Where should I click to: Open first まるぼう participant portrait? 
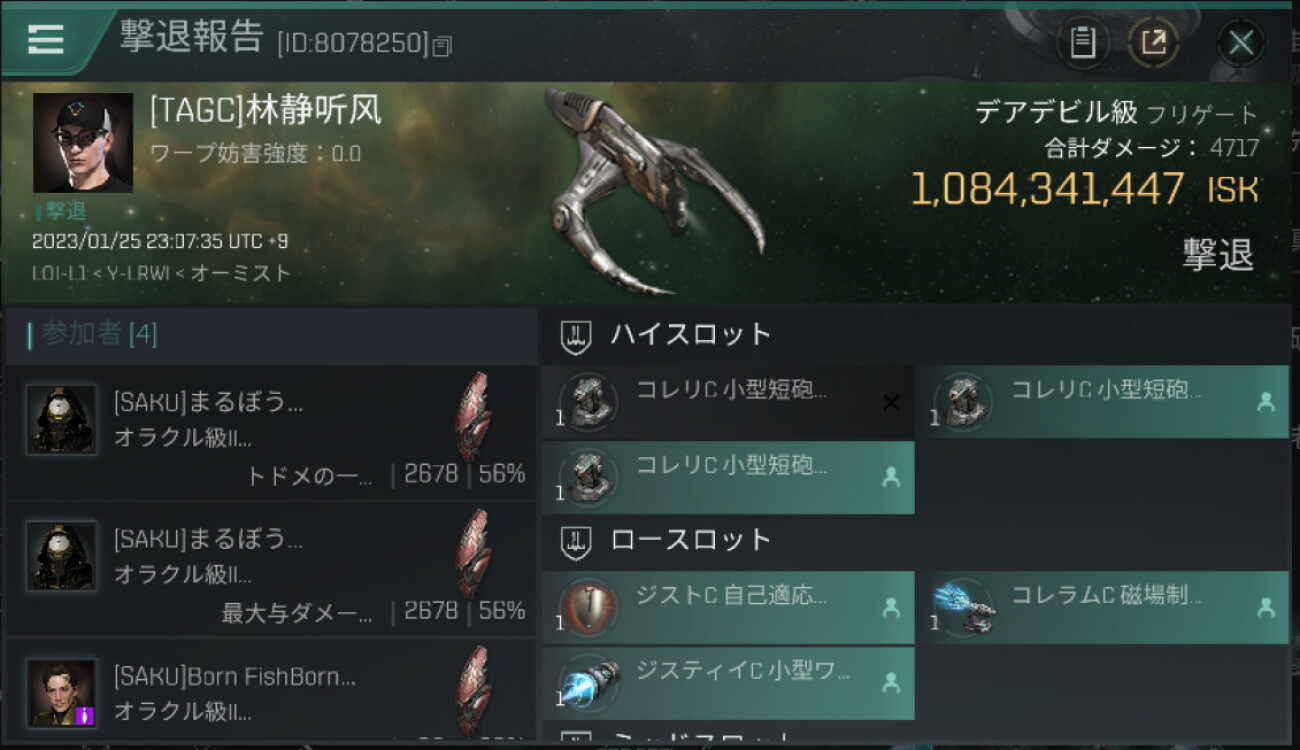62,420
